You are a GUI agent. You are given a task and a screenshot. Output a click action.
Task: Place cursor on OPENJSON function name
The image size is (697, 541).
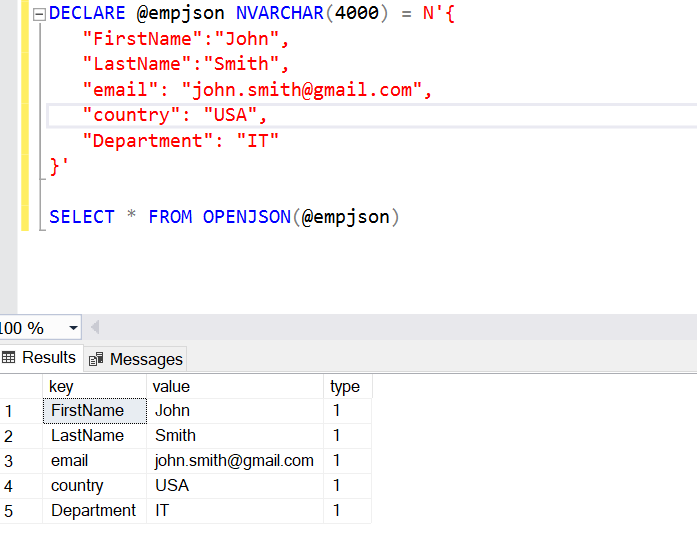(247, 217)
